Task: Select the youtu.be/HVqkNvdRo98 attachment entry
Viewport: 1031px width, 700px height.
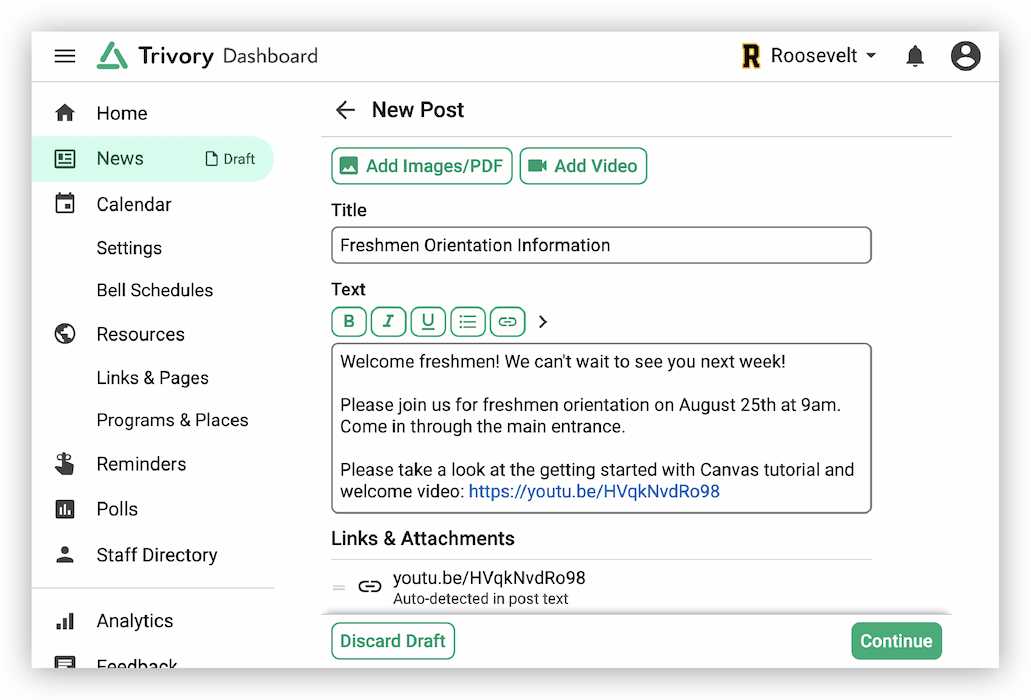Action: tap(489, 578)
